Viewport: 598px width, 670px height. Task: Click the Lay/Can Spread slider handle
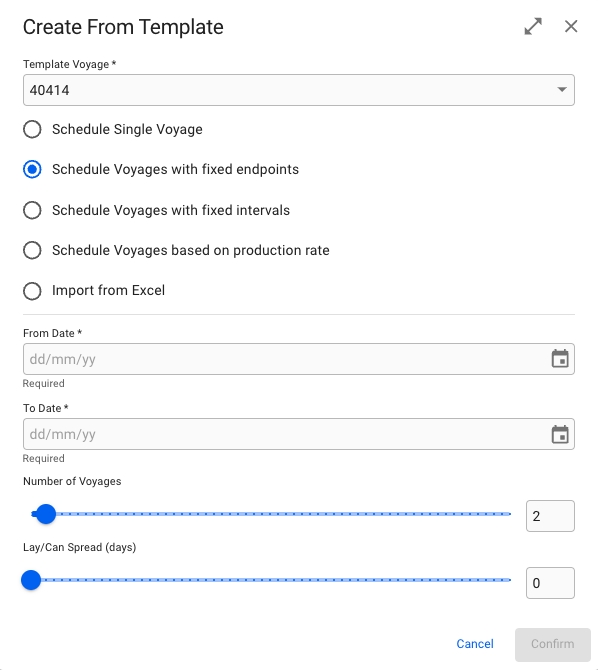click(x=31, y=580)
